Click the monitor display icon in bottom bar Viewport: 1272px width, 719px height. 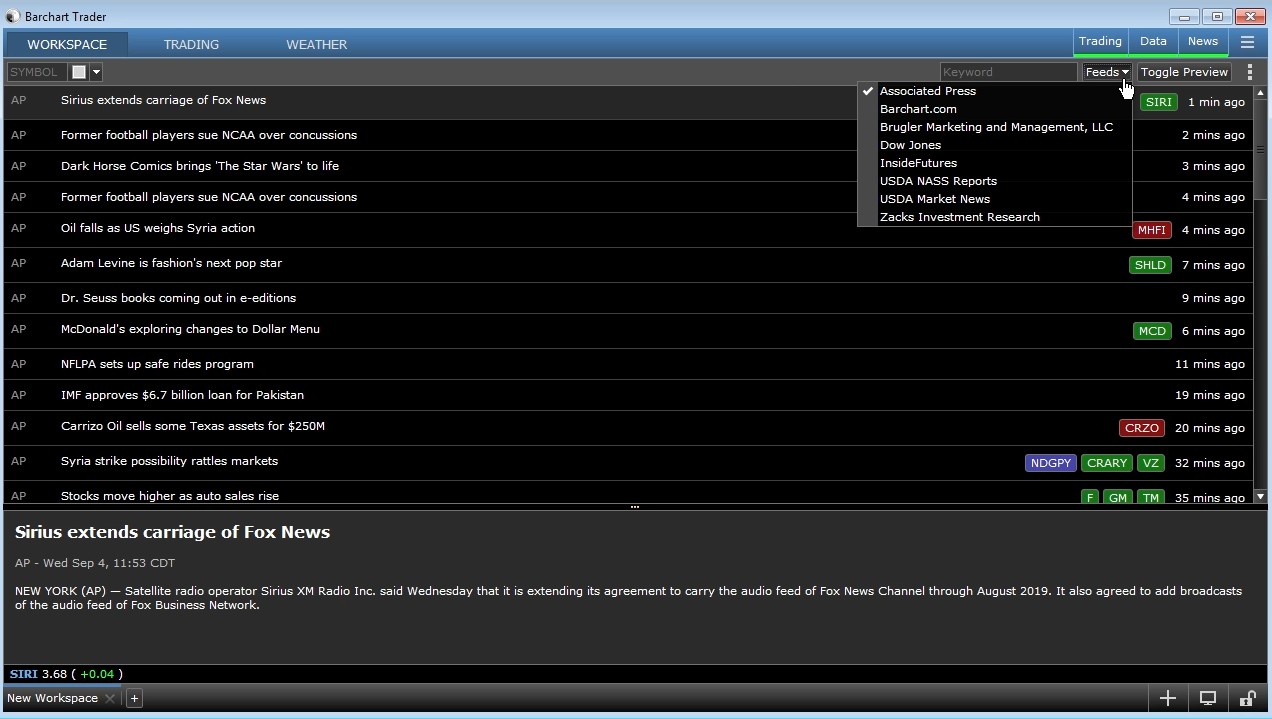point(1208,698)
